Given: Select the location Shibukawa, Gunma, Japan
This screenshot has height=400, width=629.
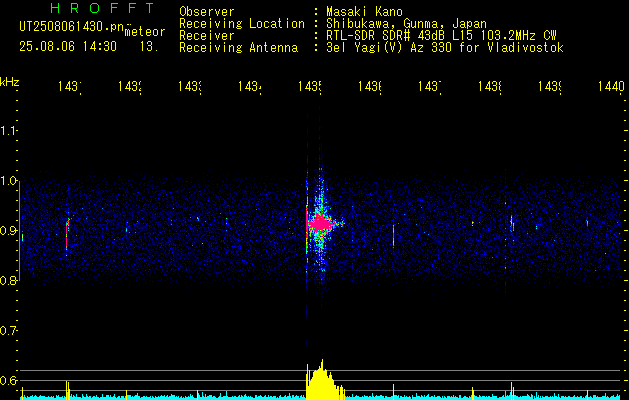Looking at the screenshot, I should 406,24.
